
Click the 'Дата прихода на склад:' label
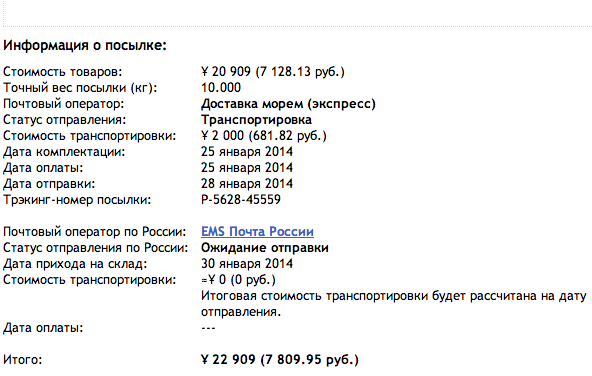75,264
